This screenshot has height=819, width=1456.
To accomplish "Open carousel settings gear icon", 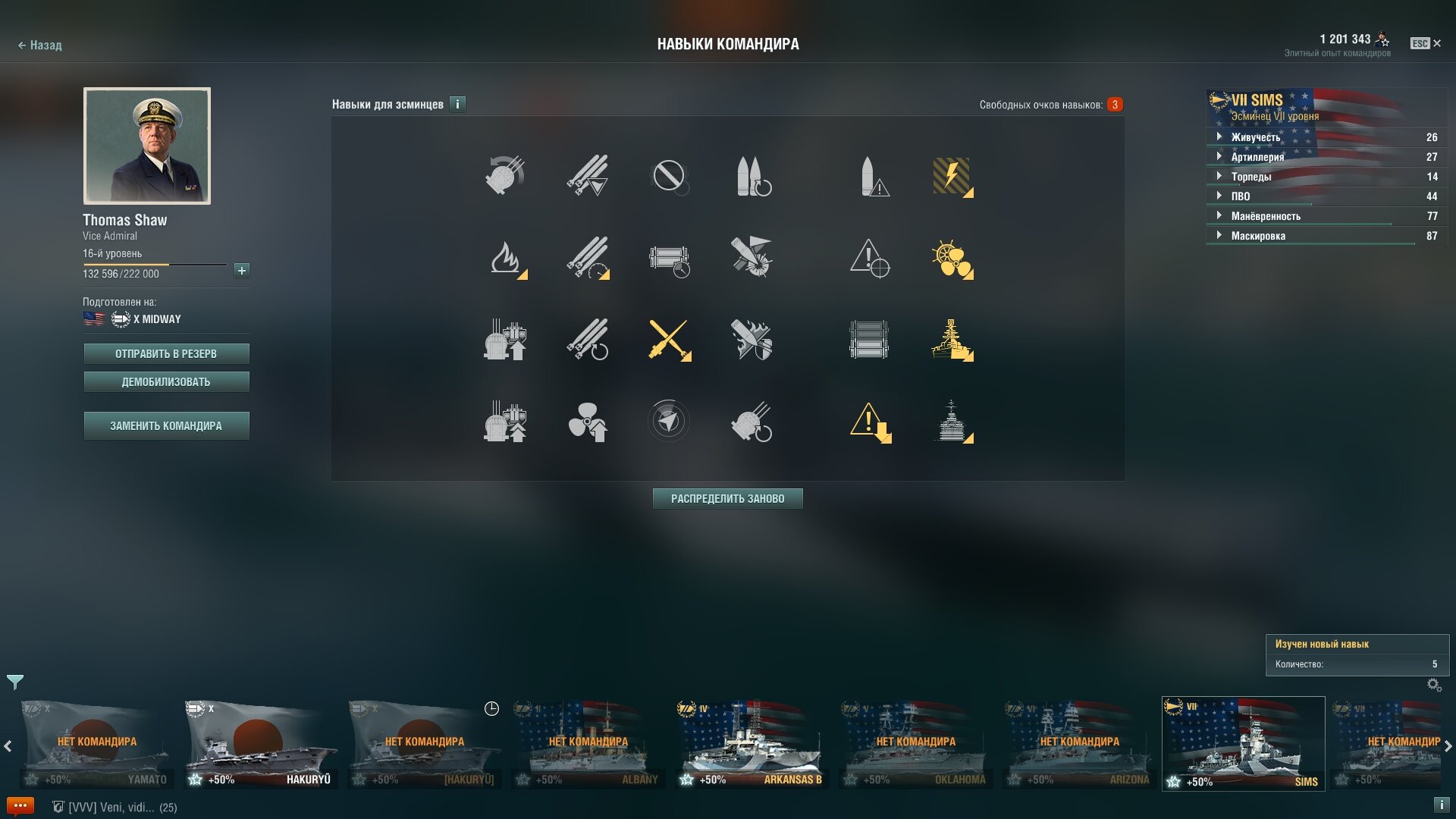I will pos(1434,685).
